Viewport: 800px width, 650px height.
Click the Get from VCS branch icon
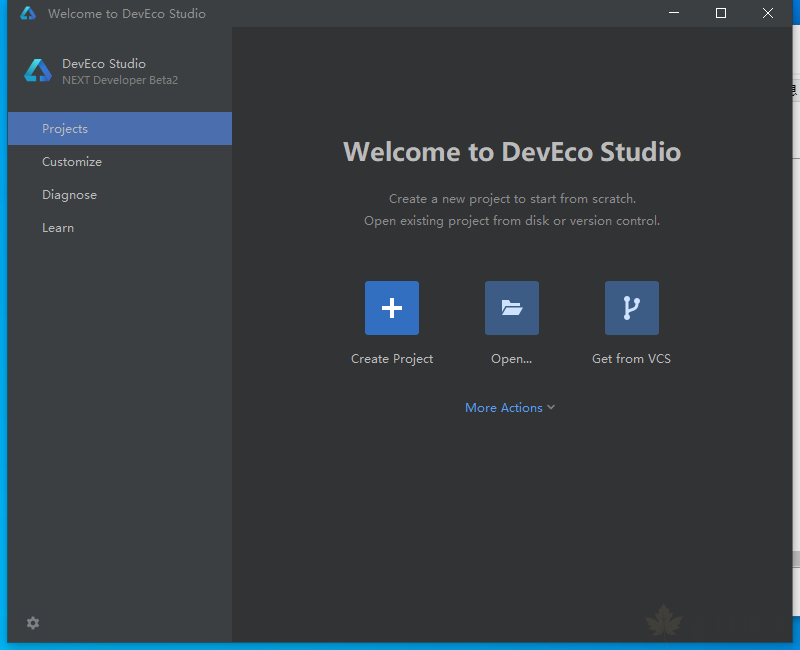(631, 308)
